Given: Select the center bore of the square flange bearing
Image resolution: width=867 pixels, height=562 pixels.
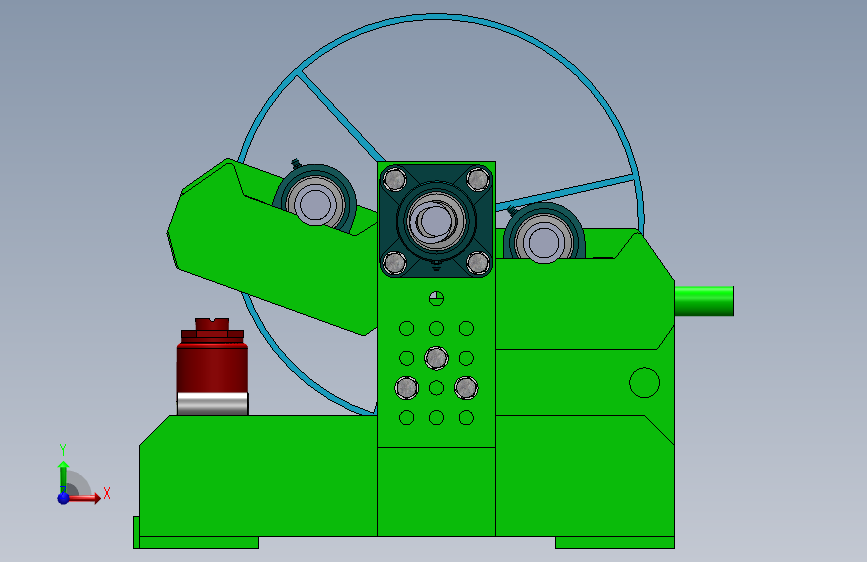Looking at the screenshot, I should [436, 220].
